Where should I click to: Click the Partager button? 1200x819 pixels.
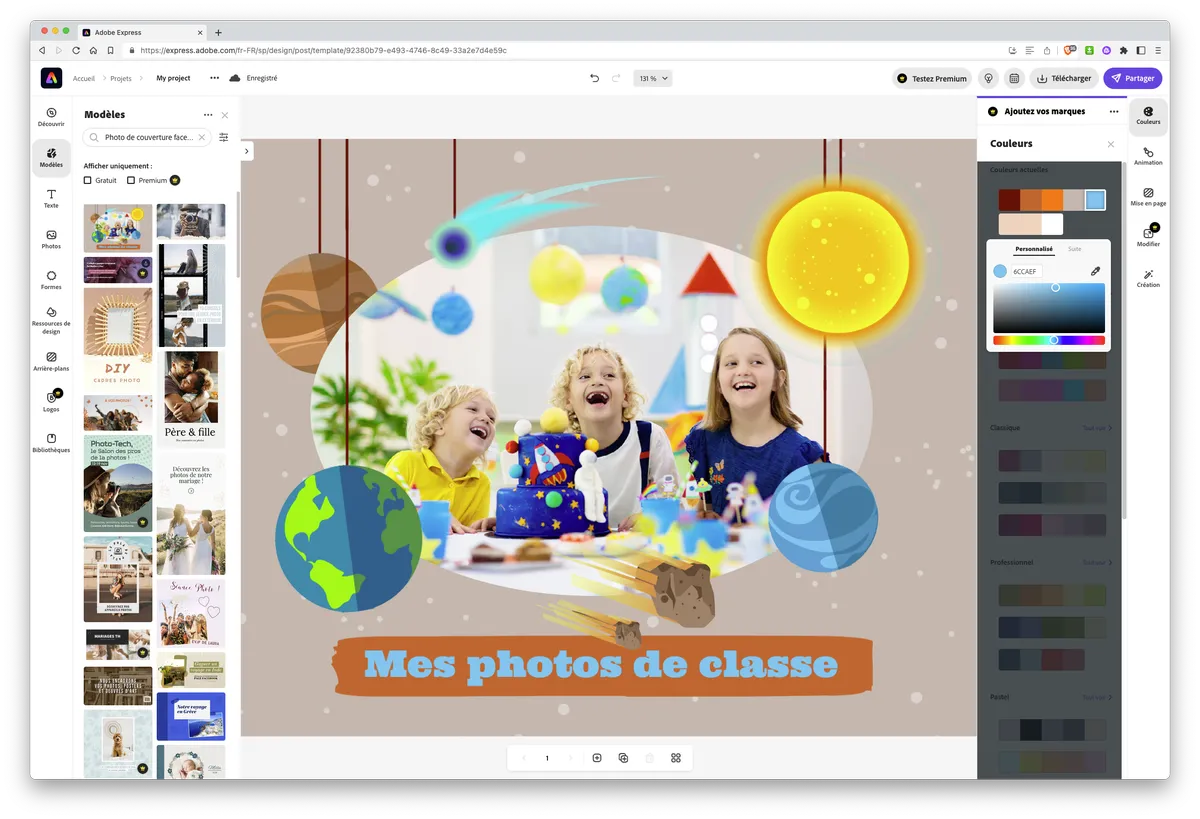point(1132,78)
